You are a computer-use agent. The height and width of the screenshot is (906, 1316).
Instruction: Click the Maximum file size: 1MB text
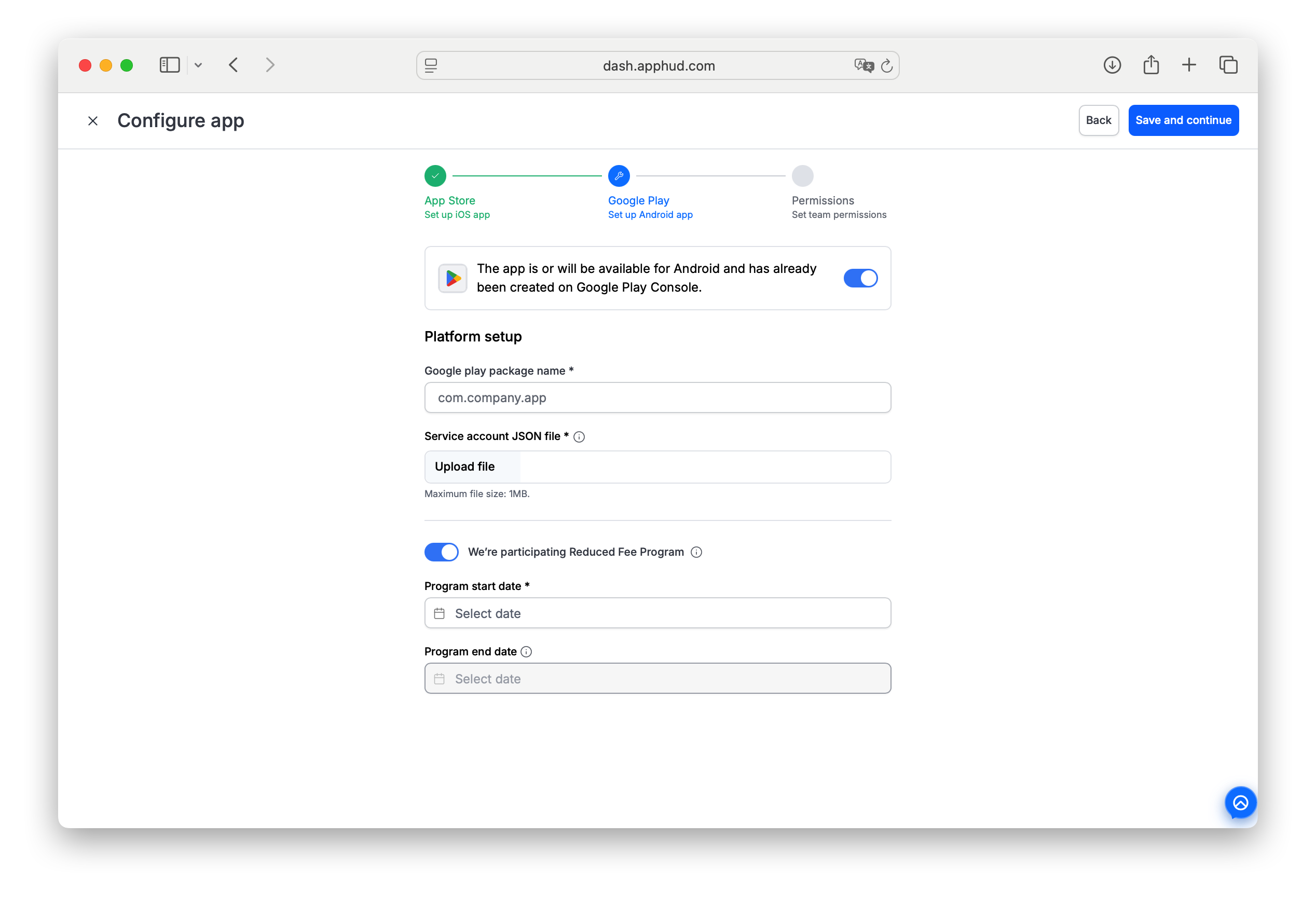tap(477, 494)
